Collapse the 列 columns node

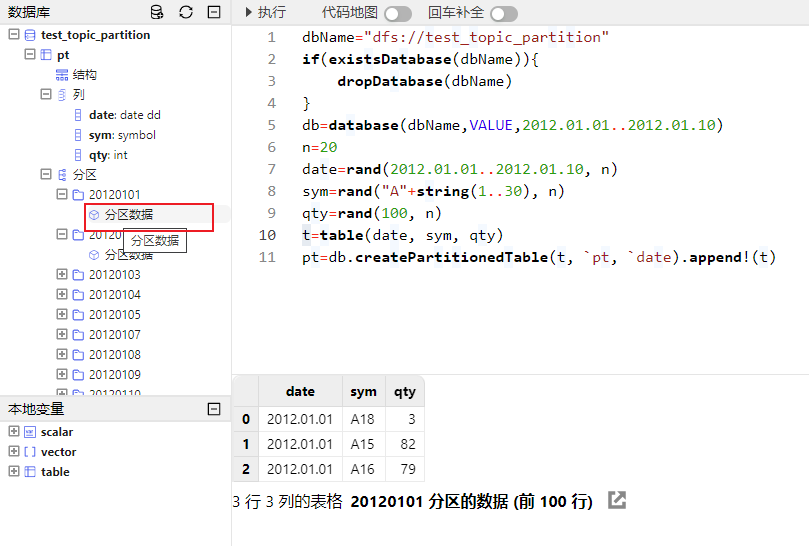click(x=46, y=95)
